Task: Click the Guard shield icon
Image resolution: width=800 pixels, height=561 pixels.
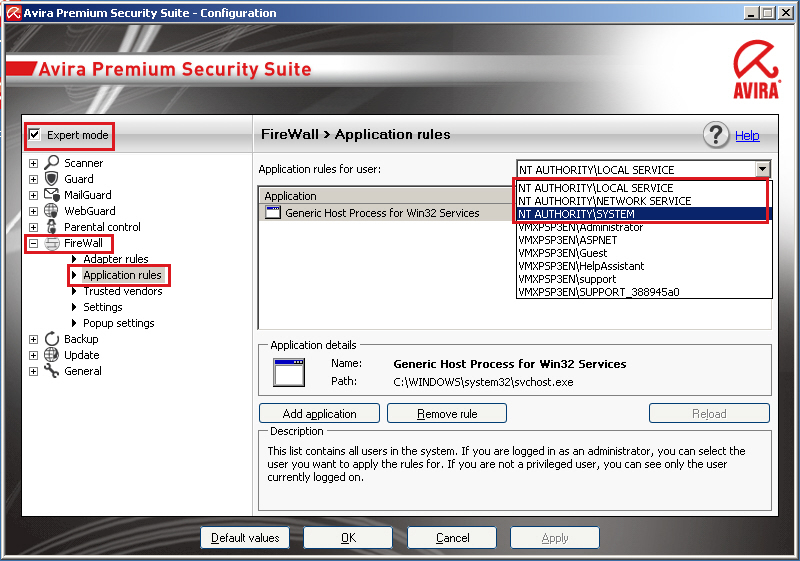Action: pos(52,178)
